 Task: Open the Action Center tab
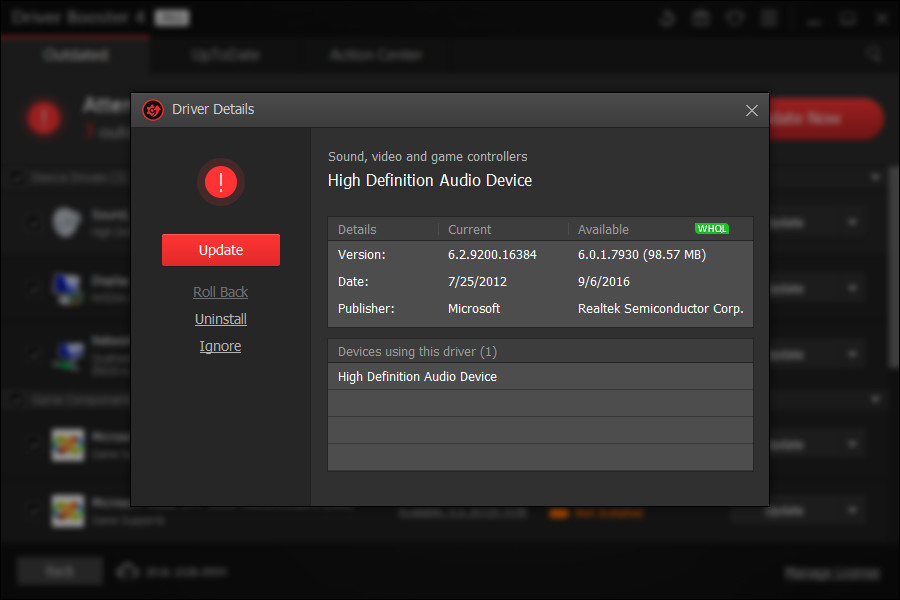(x=375, y=55)
